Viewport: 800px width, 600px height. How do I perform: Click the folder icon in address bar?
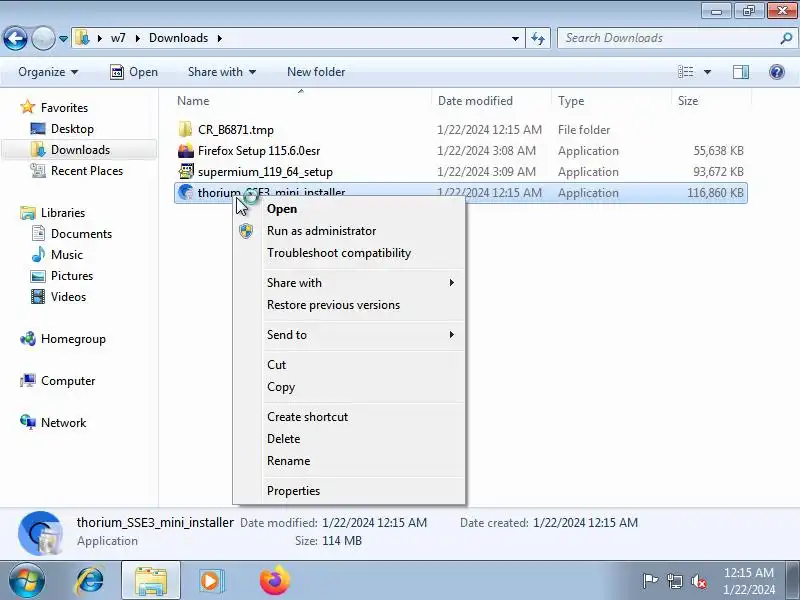(x=82, y=38)
